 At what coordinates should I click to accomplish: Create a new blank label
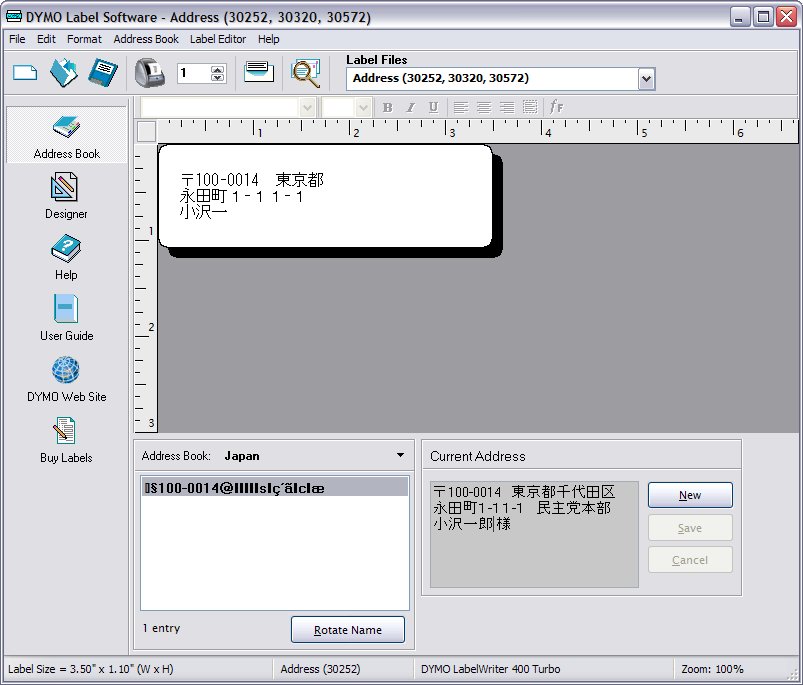point(25,73)
